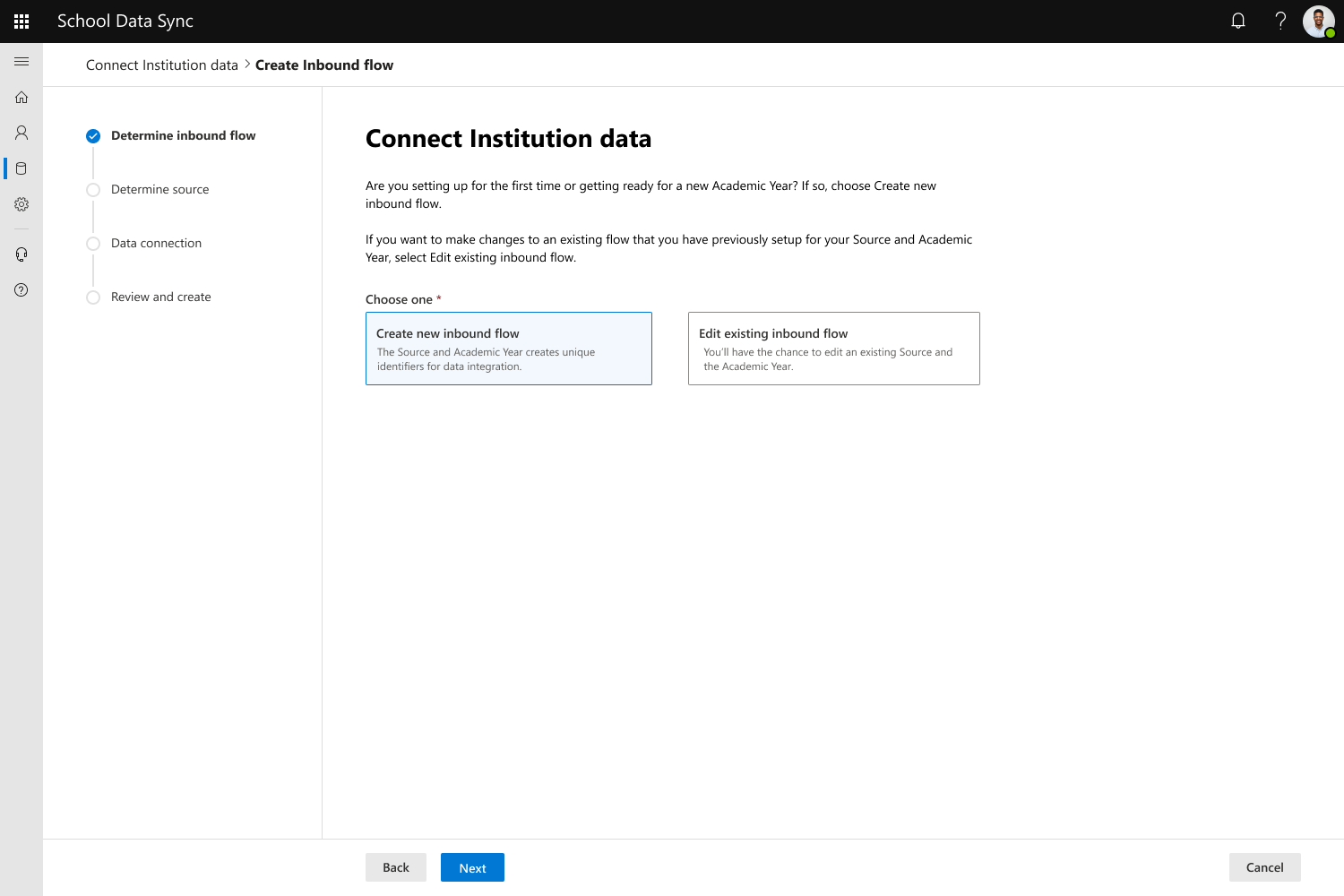This screenshot has height=896, width=1344.
Task: Click the Connect Institution data breadcrumb
Action: [162, 65]
